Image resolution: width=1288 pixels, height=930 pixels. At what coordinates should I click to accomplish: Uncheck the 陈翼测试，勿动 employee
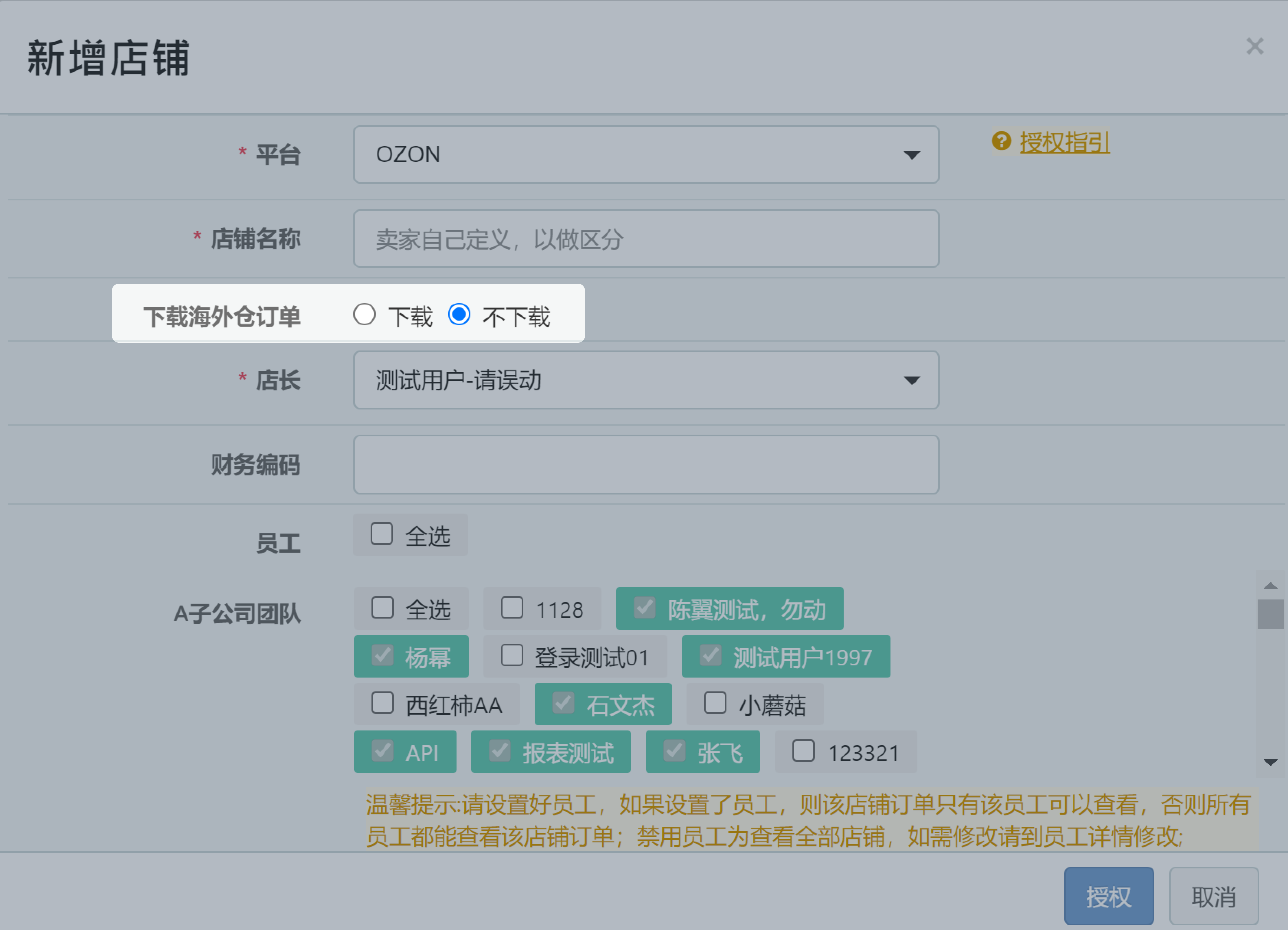coord(645,607)
